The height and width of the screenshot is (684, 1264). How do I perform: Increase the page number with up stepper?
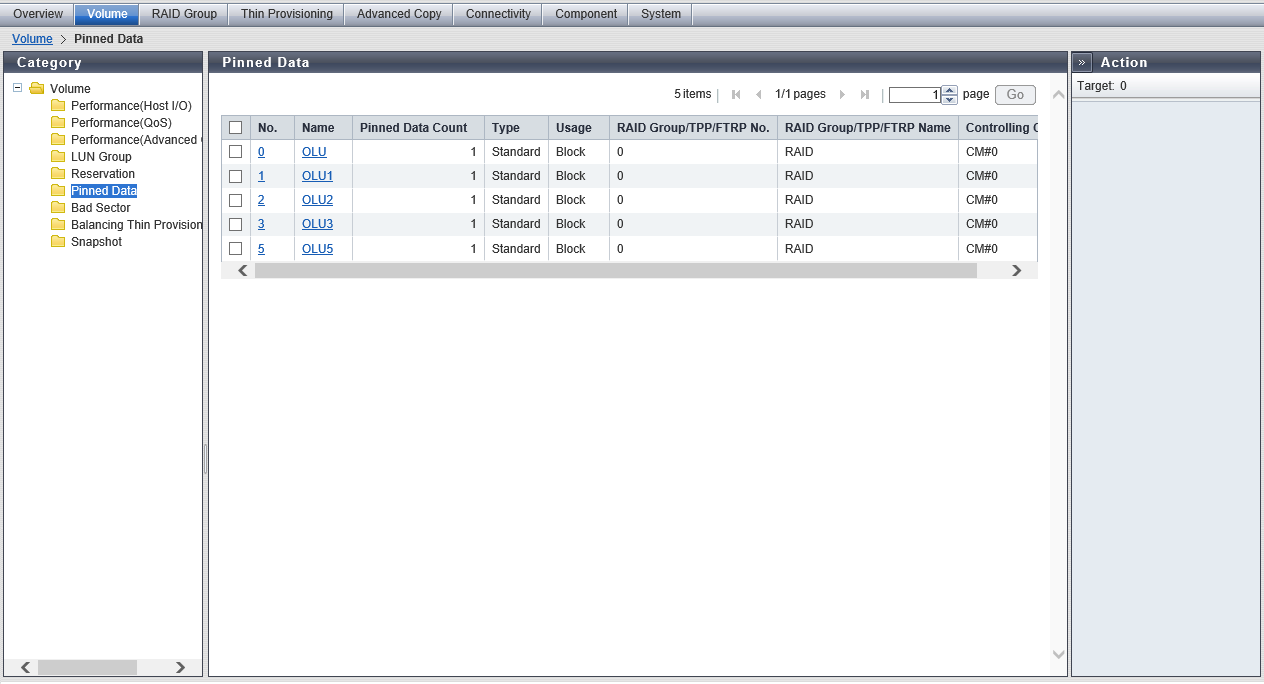tap(950, 90)
